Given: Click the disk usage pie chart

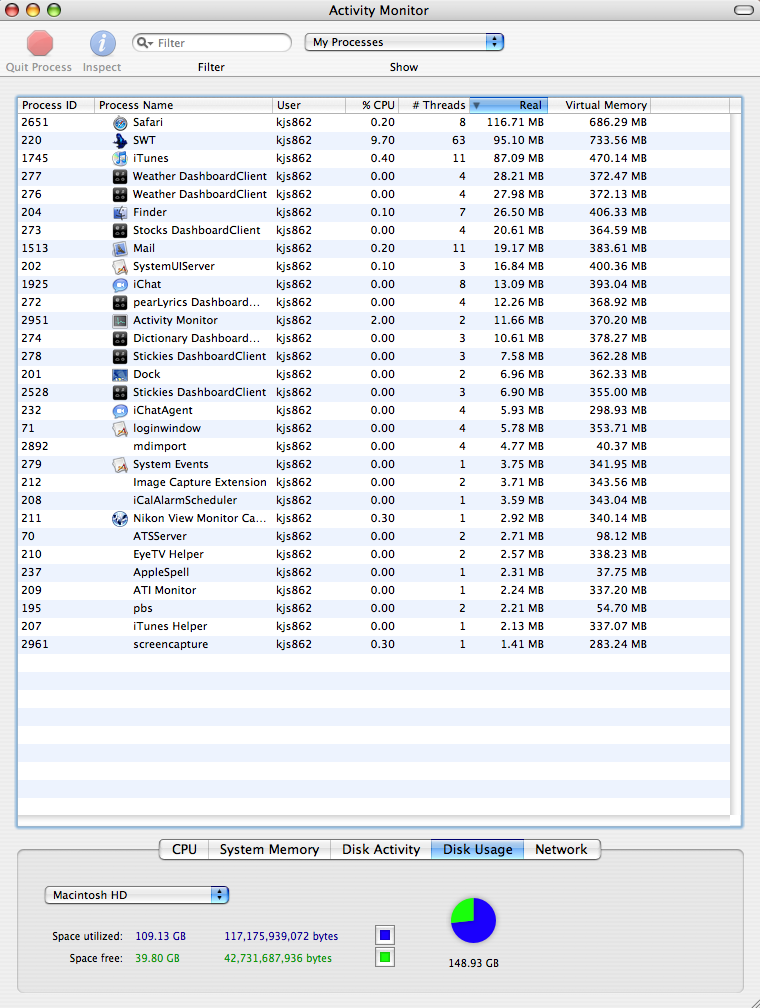Looking at the screenshot, I should click(x=473, y=921).
